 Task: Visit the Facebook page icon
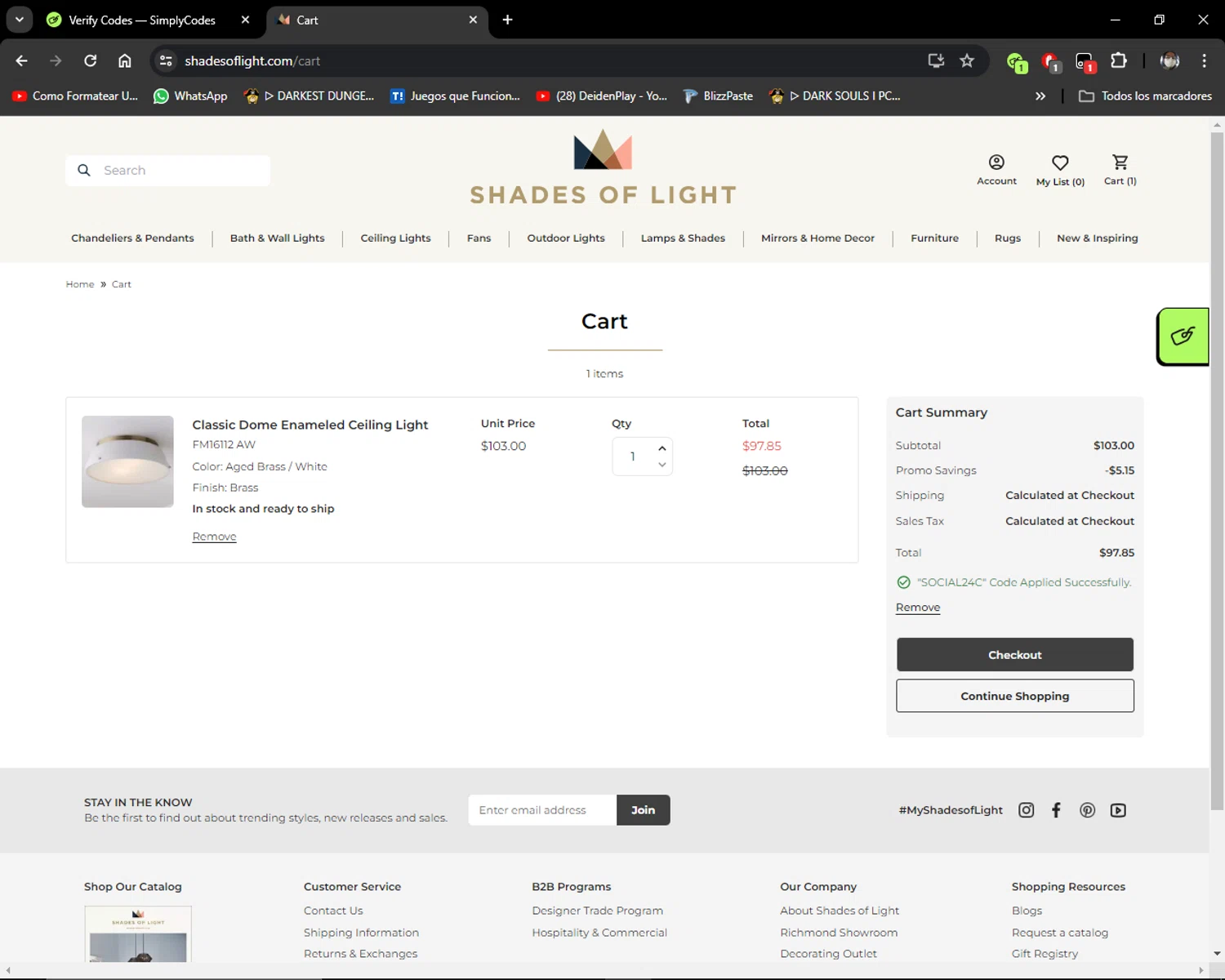coord(1056,809)
